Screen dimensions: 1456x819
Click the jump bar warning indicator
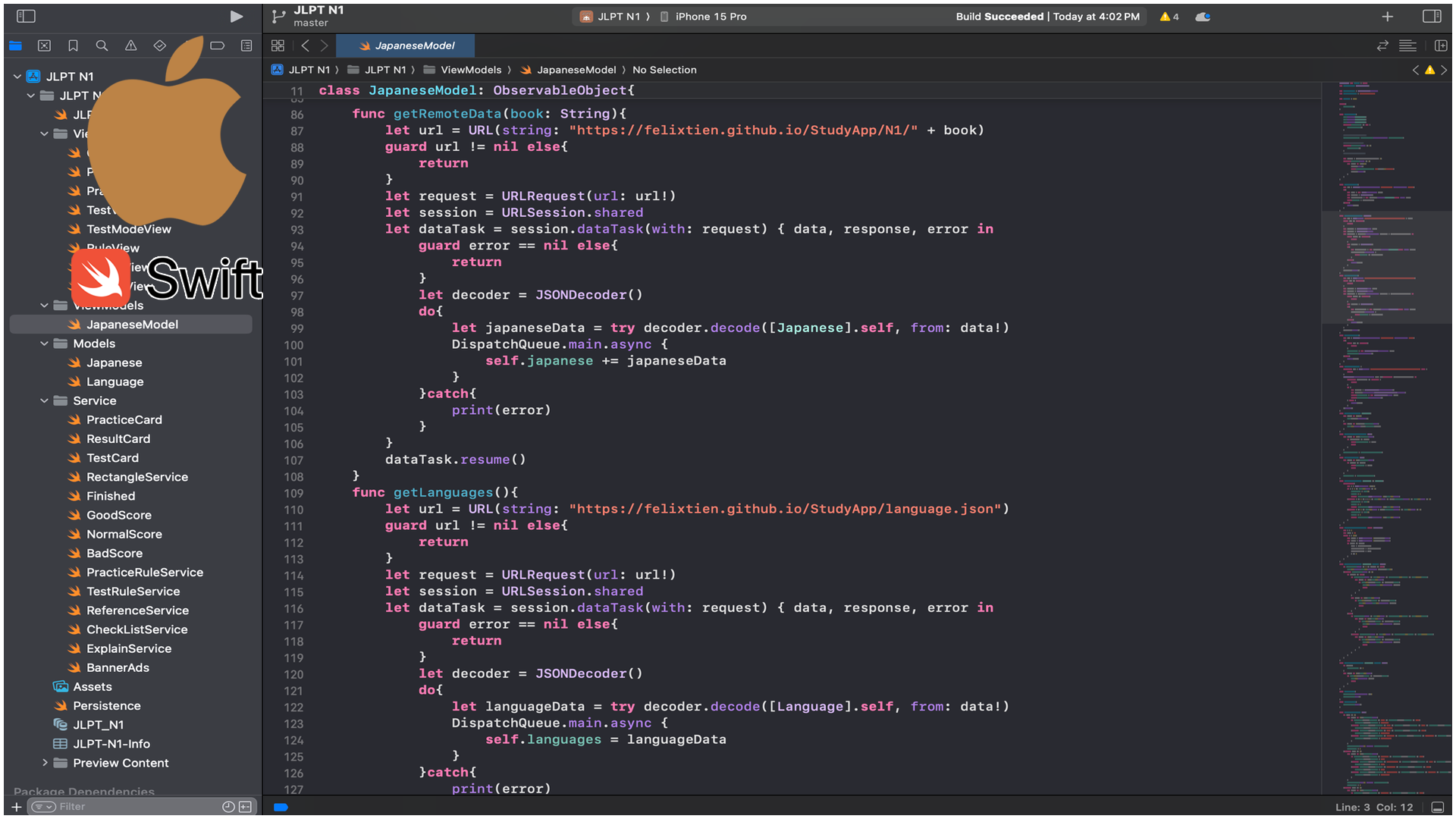[1429, 70]
